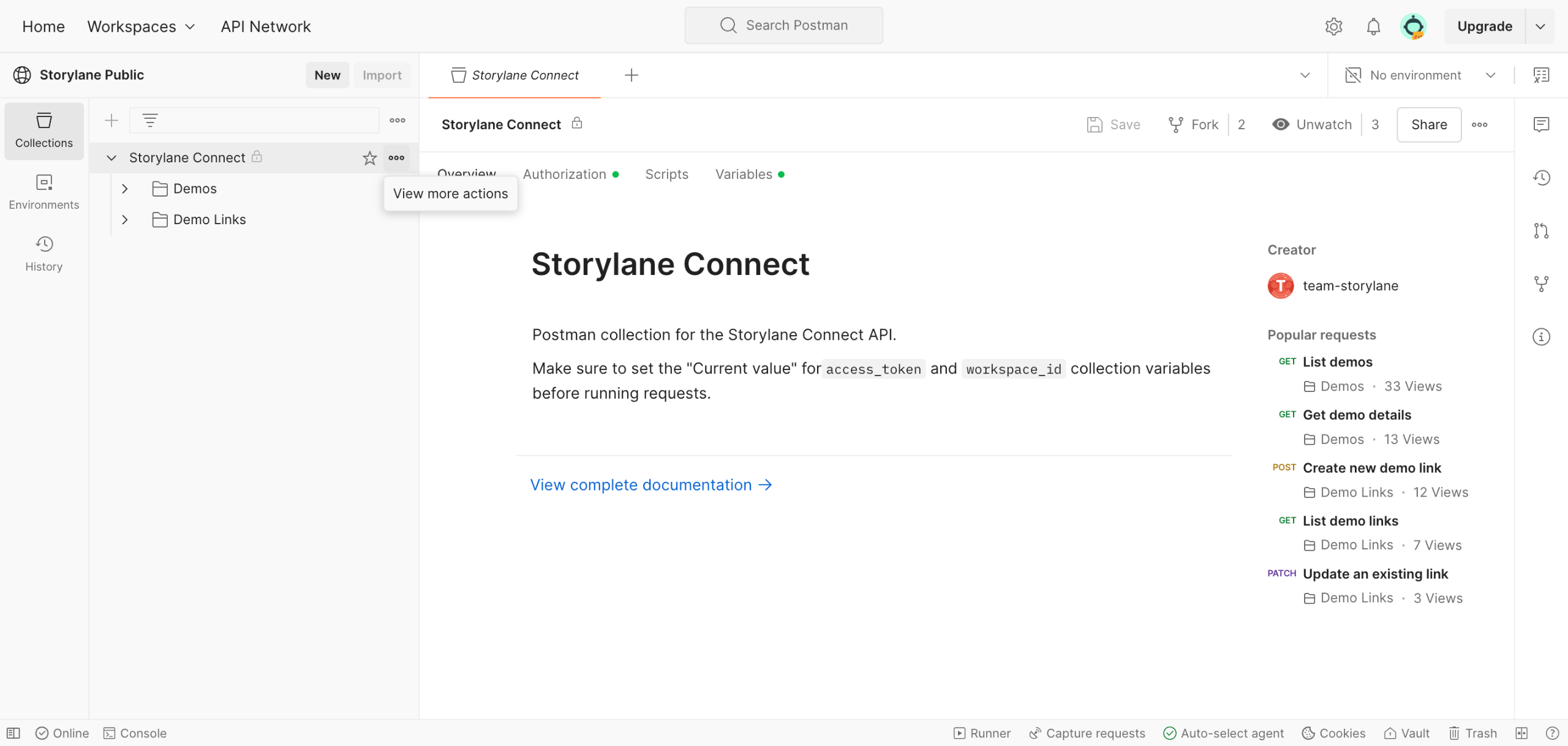
Task: Expand the Demo Links folder
Action: 125,219
